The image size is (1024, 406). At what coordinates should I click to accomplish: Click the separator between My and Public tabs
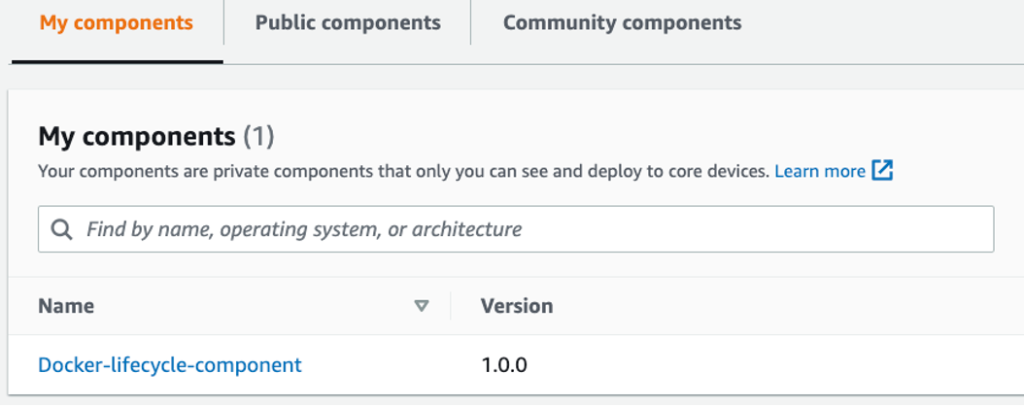224,23
